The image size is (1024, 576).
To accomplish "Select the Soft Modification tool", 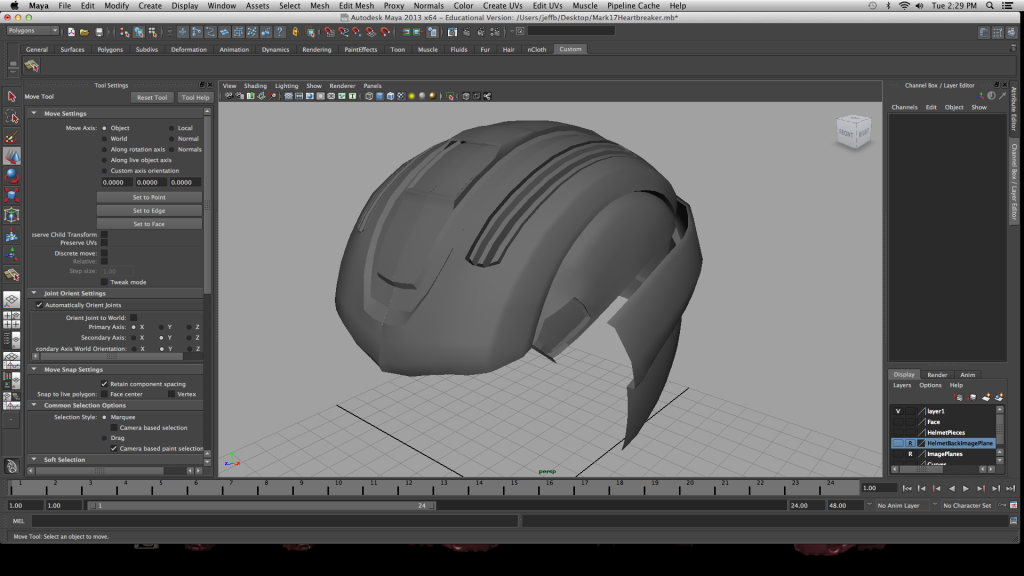I will click(12, 235).
